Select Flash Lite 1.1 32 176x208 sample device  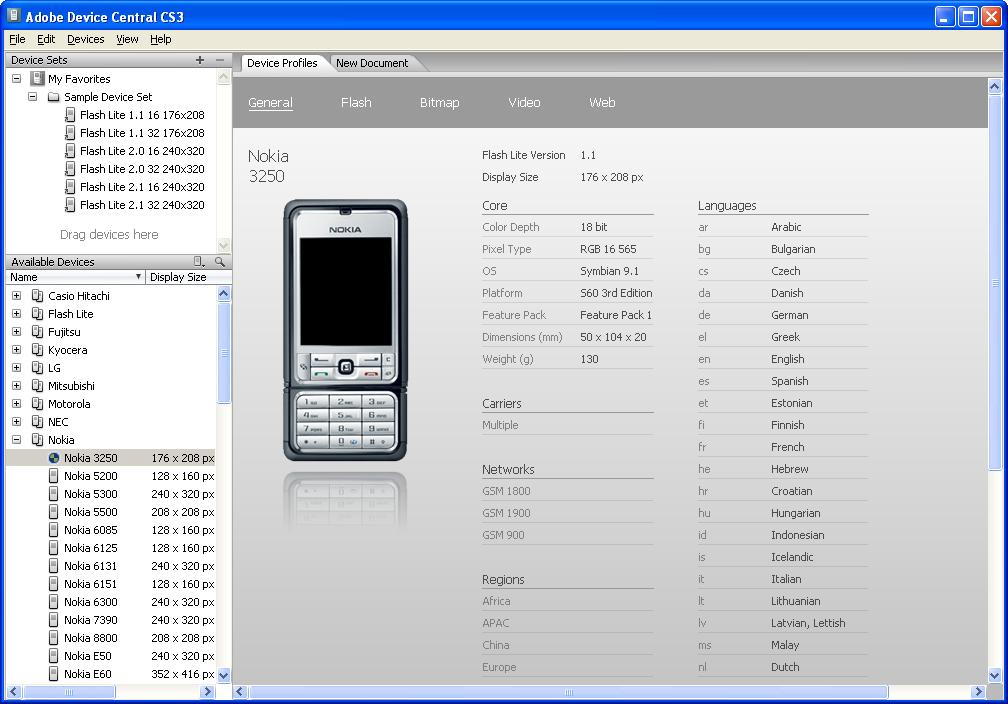142,133
